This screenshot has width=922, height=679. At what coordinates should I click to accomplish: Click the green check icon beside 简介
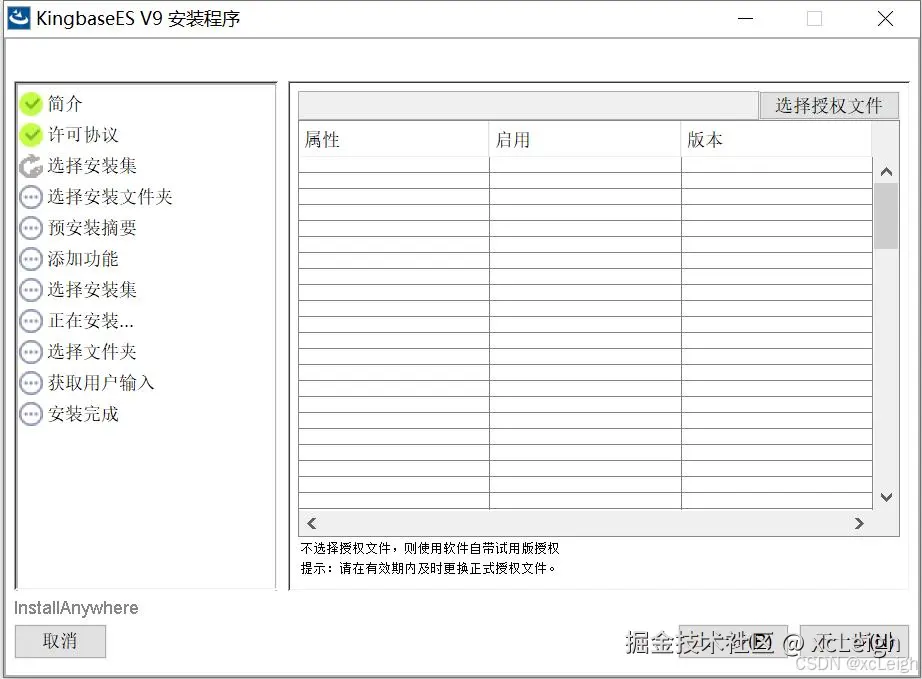(x=30, y=103)
